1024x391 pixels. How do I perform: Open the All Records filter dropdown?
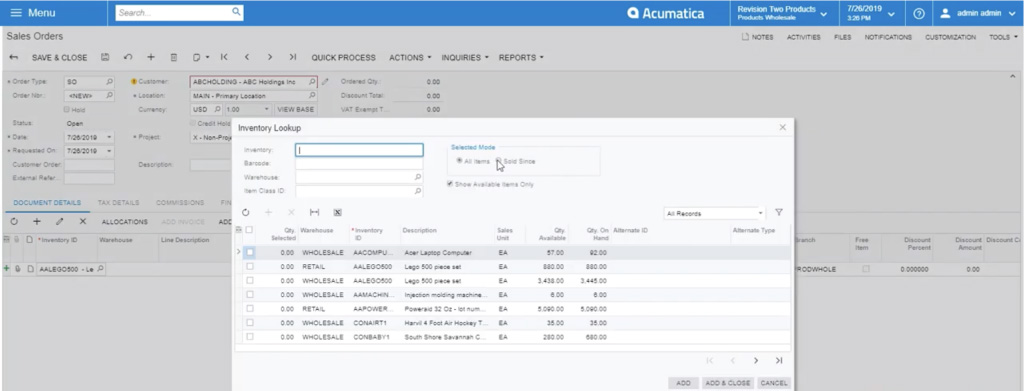point(760,213)
